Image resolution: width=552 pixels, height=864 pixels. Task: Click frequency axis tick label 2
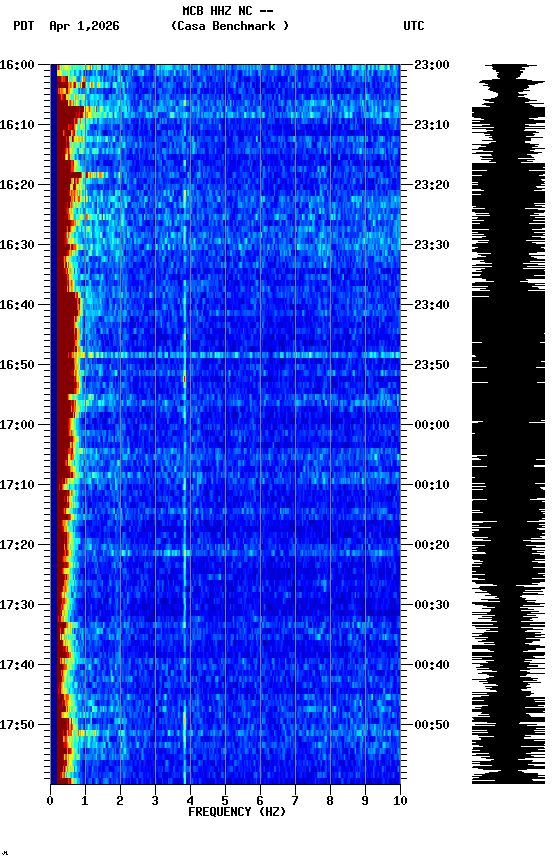click(120, 801)
